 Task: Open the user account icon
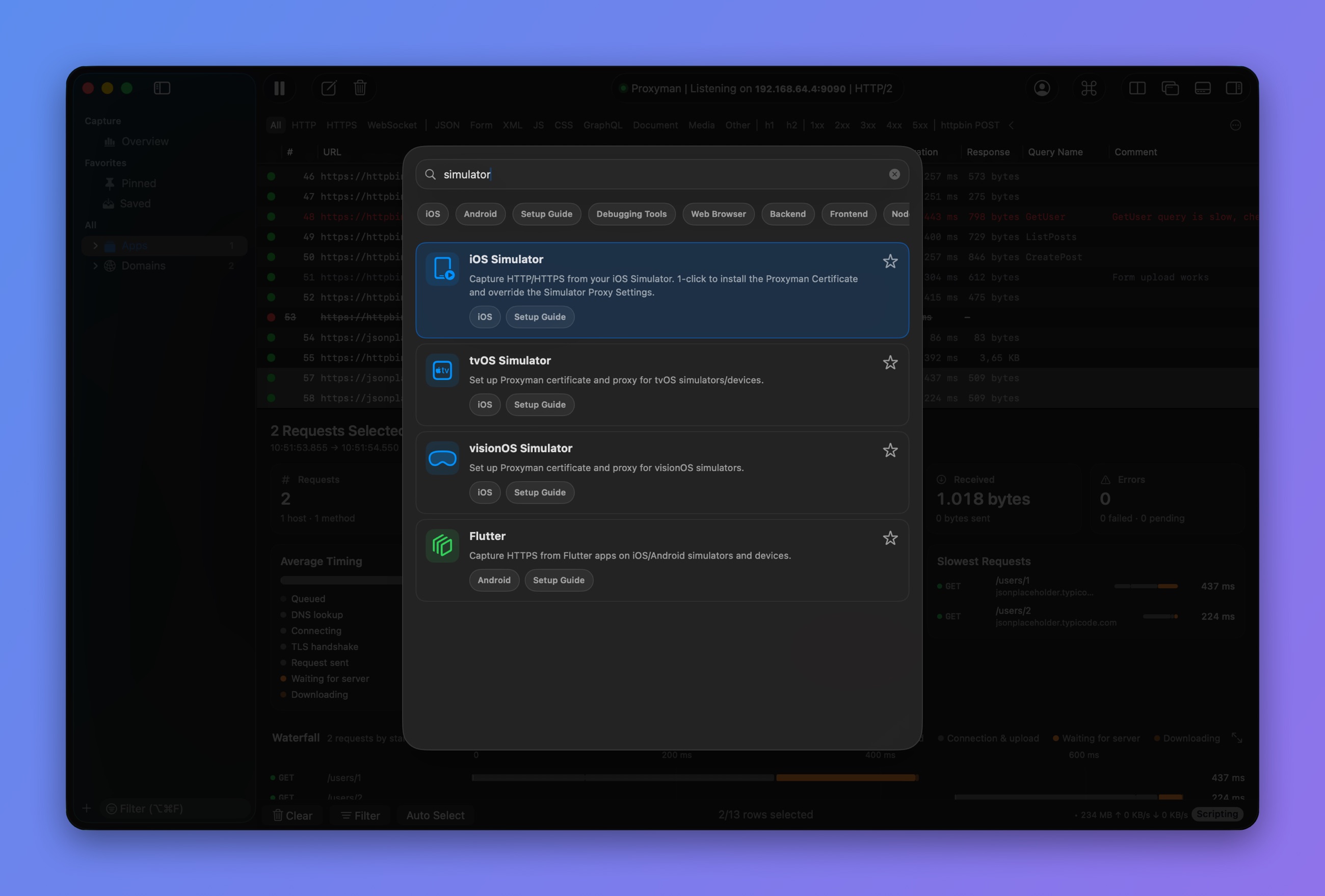click(1042, 88)
